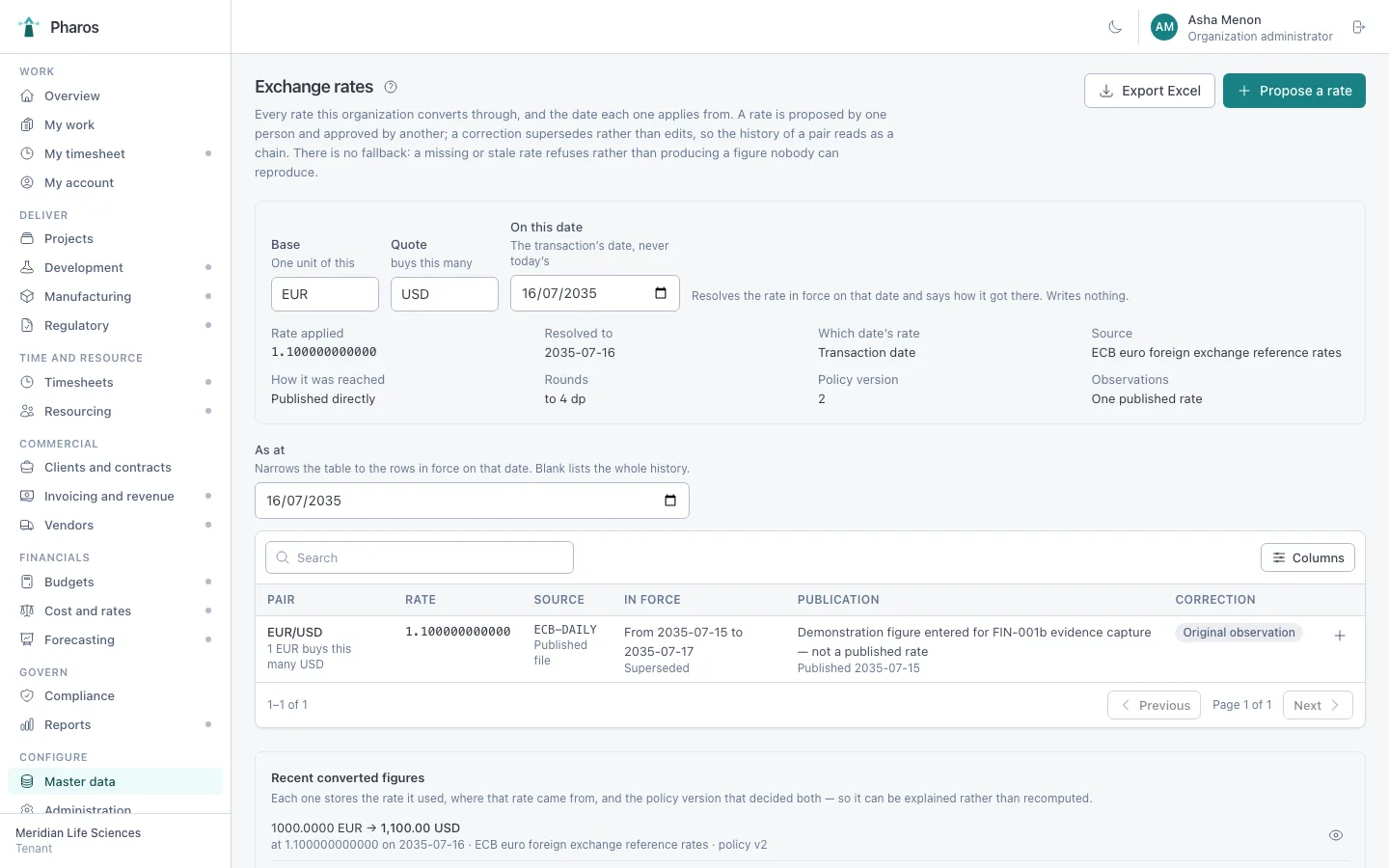Open the Columns chooser
1389x868 pixels.
tap(1308, 557)
